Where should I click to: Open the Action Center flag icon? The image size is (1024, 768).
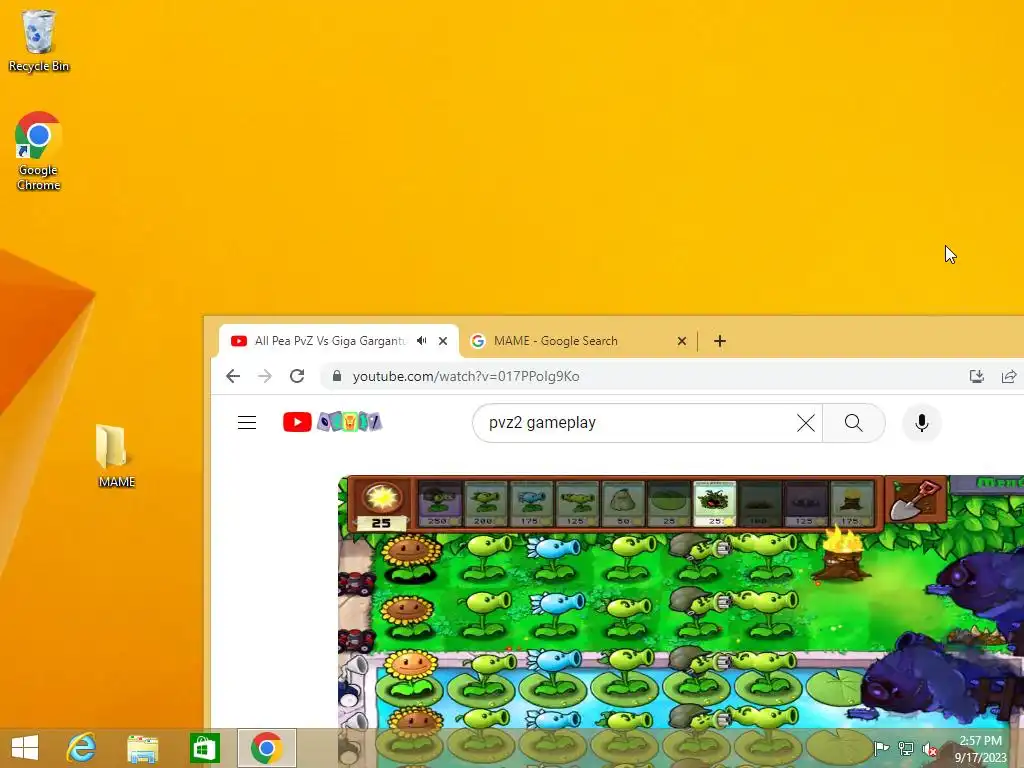tap(882, 748)
